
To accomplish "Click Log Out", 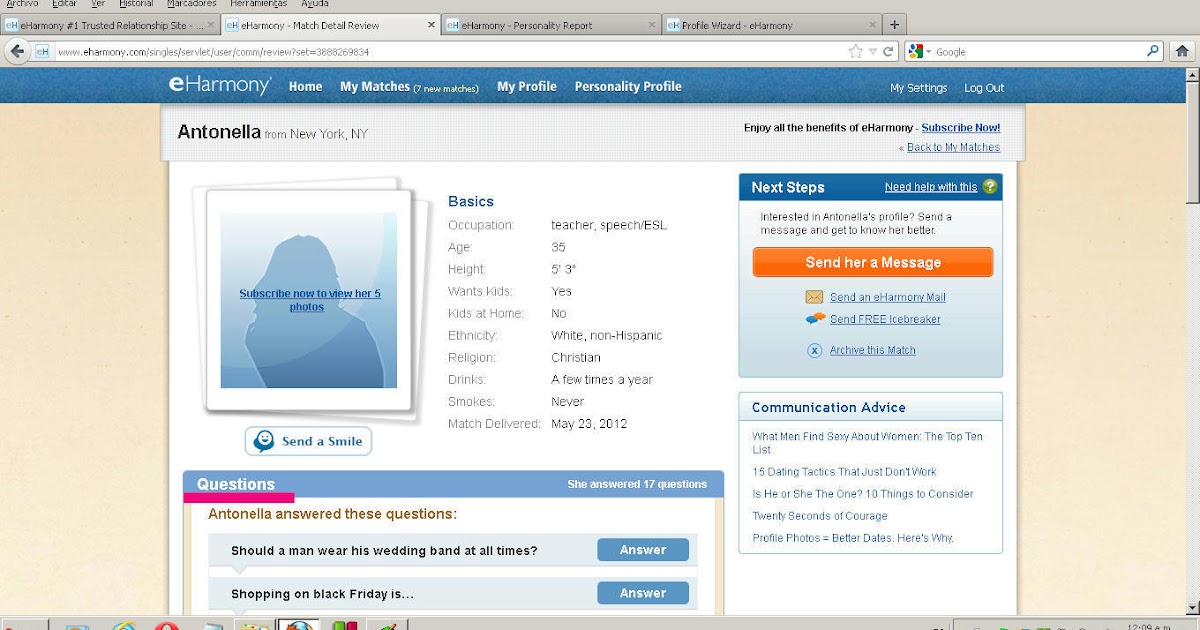I will (x=984, y=88).
